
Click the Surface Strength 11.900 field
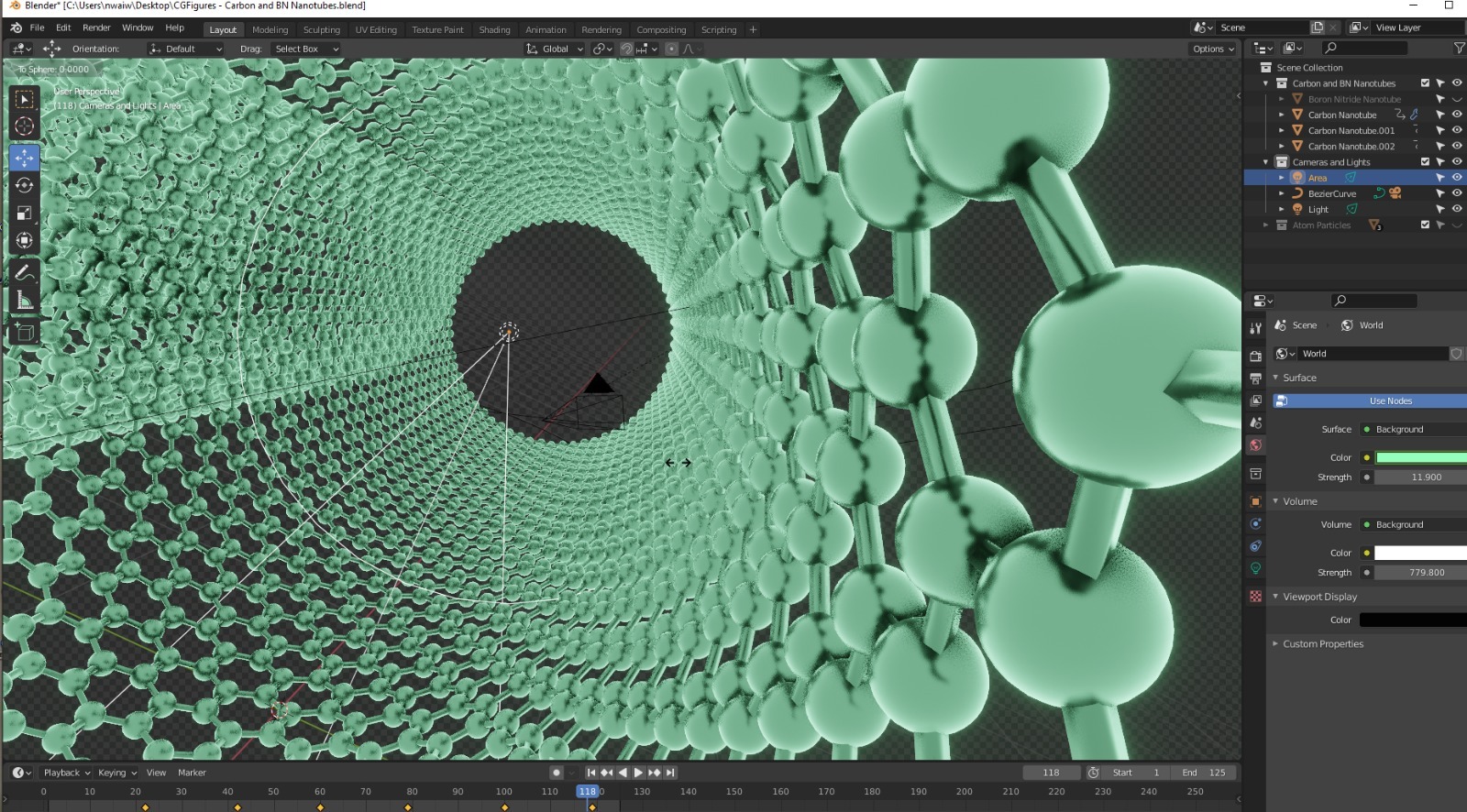1420,477
